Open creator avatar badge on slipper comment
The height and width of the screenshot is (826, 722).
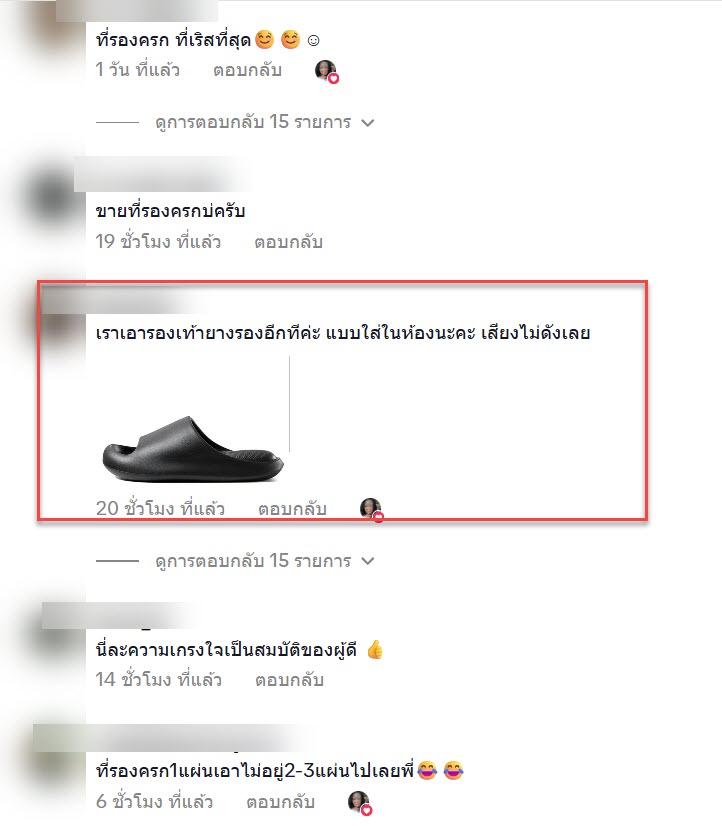371,509
